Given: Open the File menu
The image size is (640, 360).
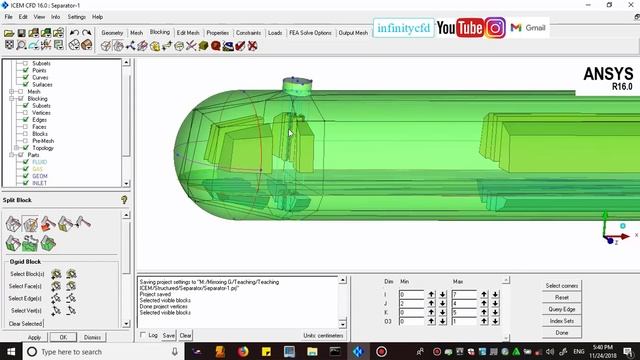Looking at the screenshot, I should [9, 17].
